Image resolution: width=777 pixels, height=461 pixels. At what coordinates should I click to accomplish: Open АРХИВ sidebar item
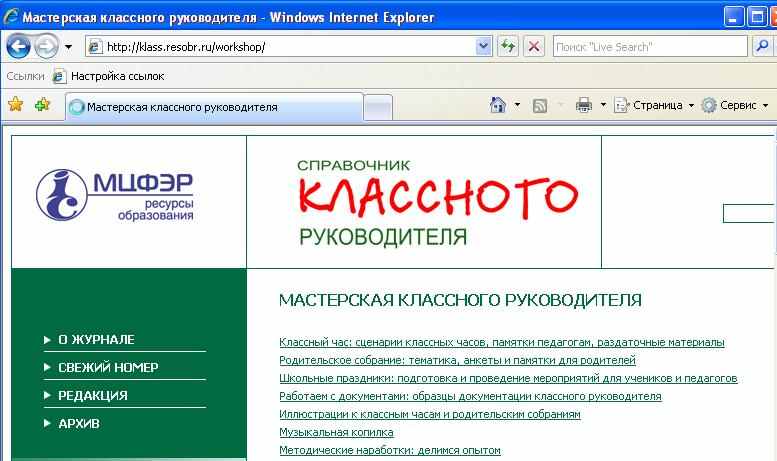79,423
